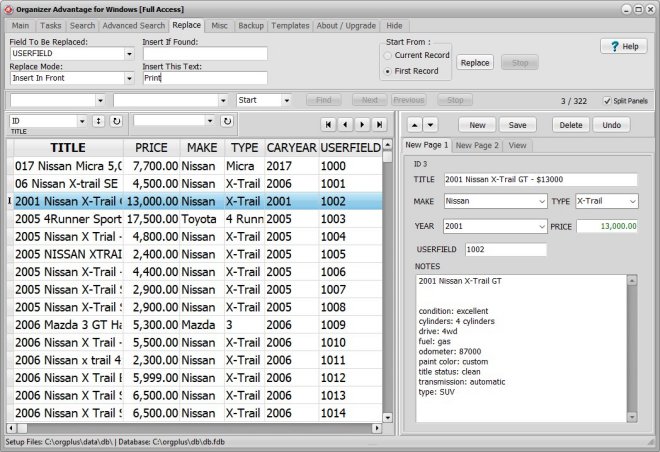Click refresh icon next to ID sort
The width and height of the screenshot is (660, 452).
(x=117, y=121)
